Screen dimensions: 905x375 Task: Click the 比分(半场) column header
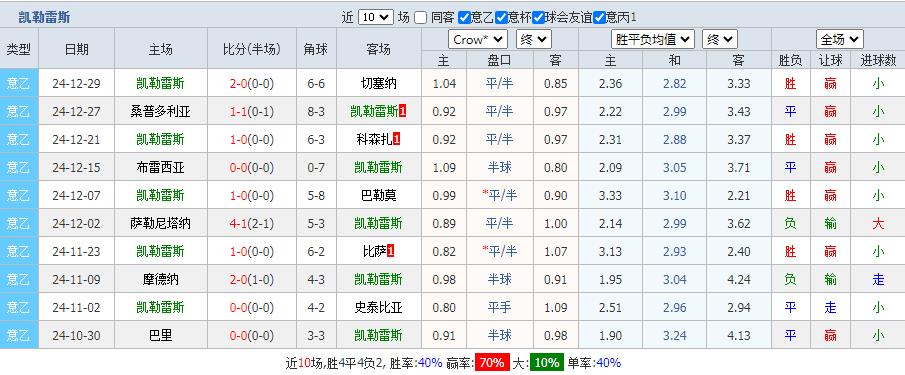point(252,49)
